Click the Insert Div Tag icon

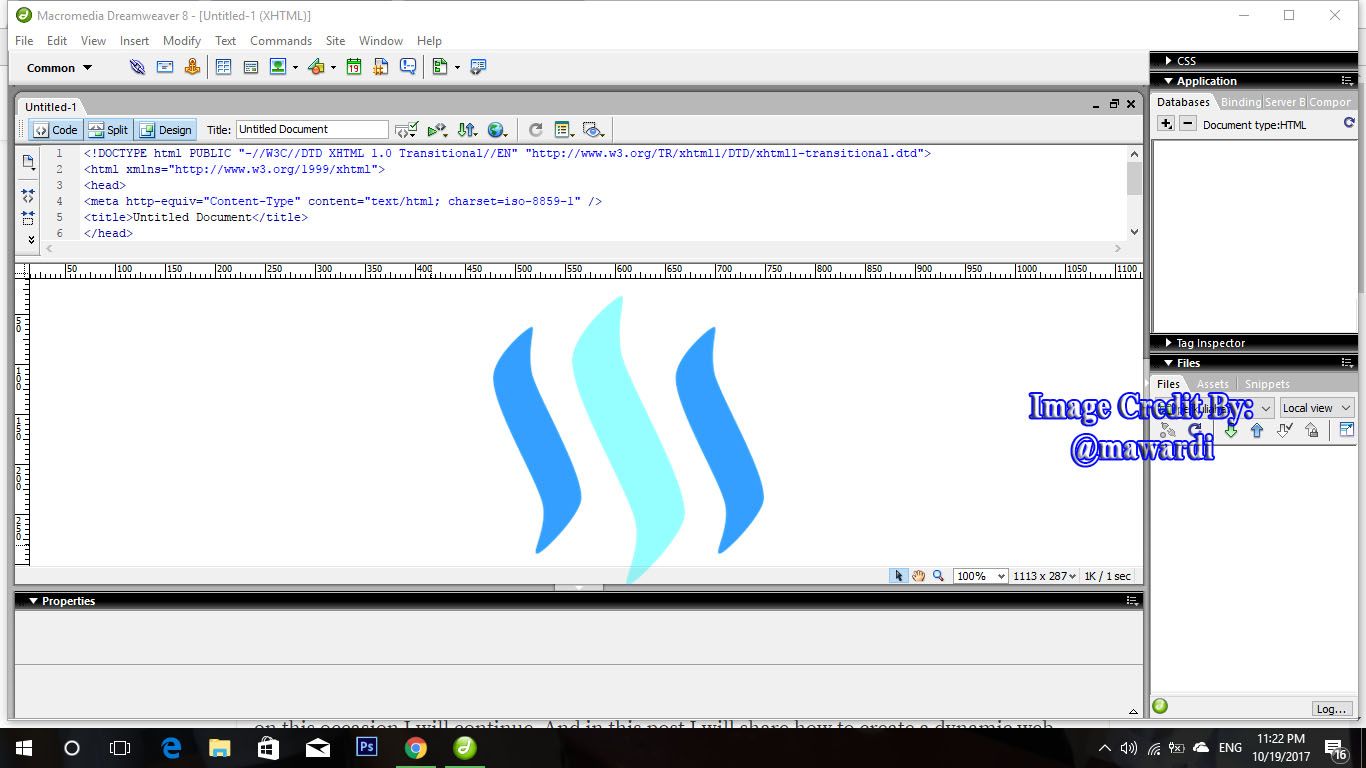(x=250, y=67)
